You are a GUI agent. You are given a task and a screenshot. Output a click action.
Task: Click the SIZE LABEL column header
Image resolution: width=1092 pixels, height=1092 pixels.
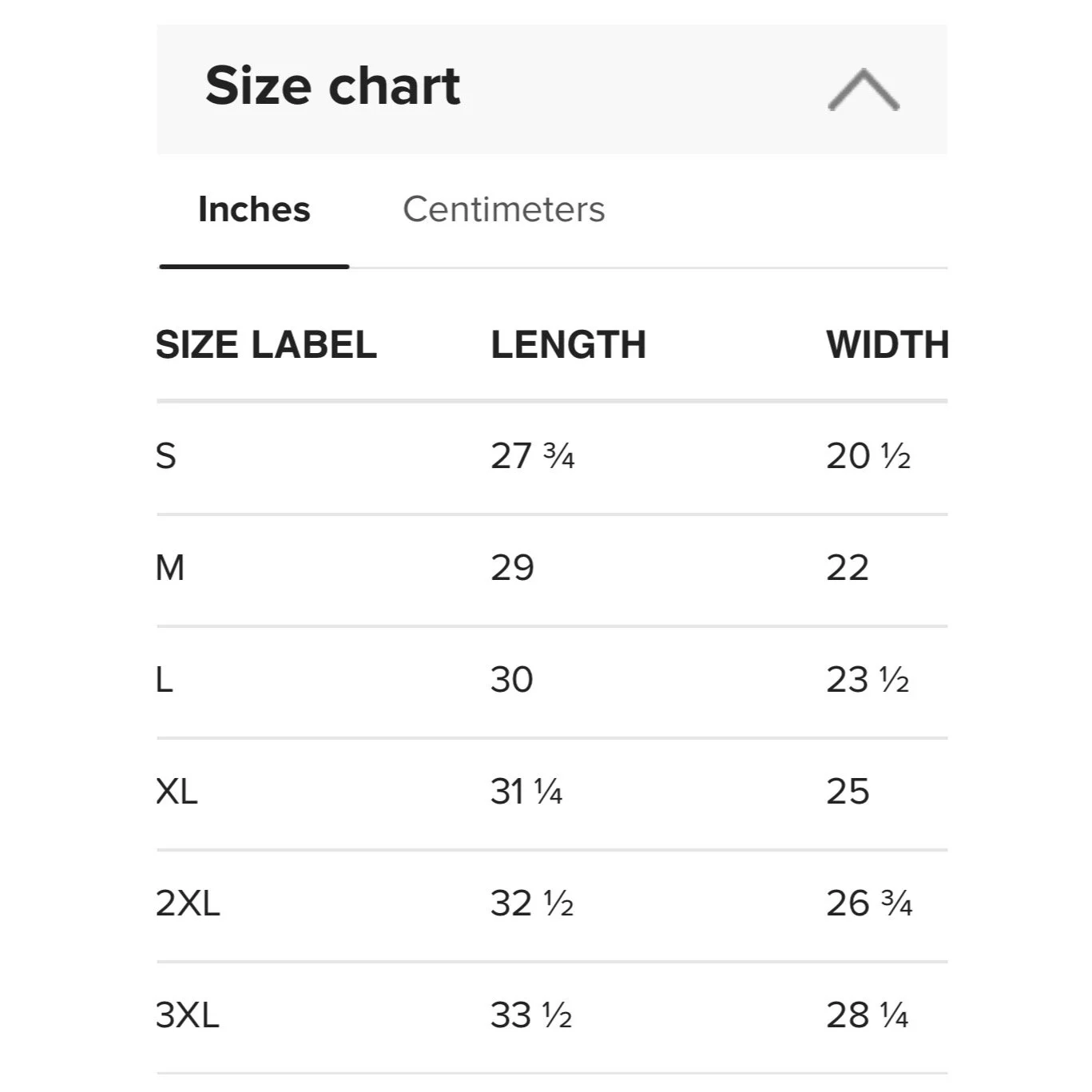pyautogui.click(x=265, y=345)
